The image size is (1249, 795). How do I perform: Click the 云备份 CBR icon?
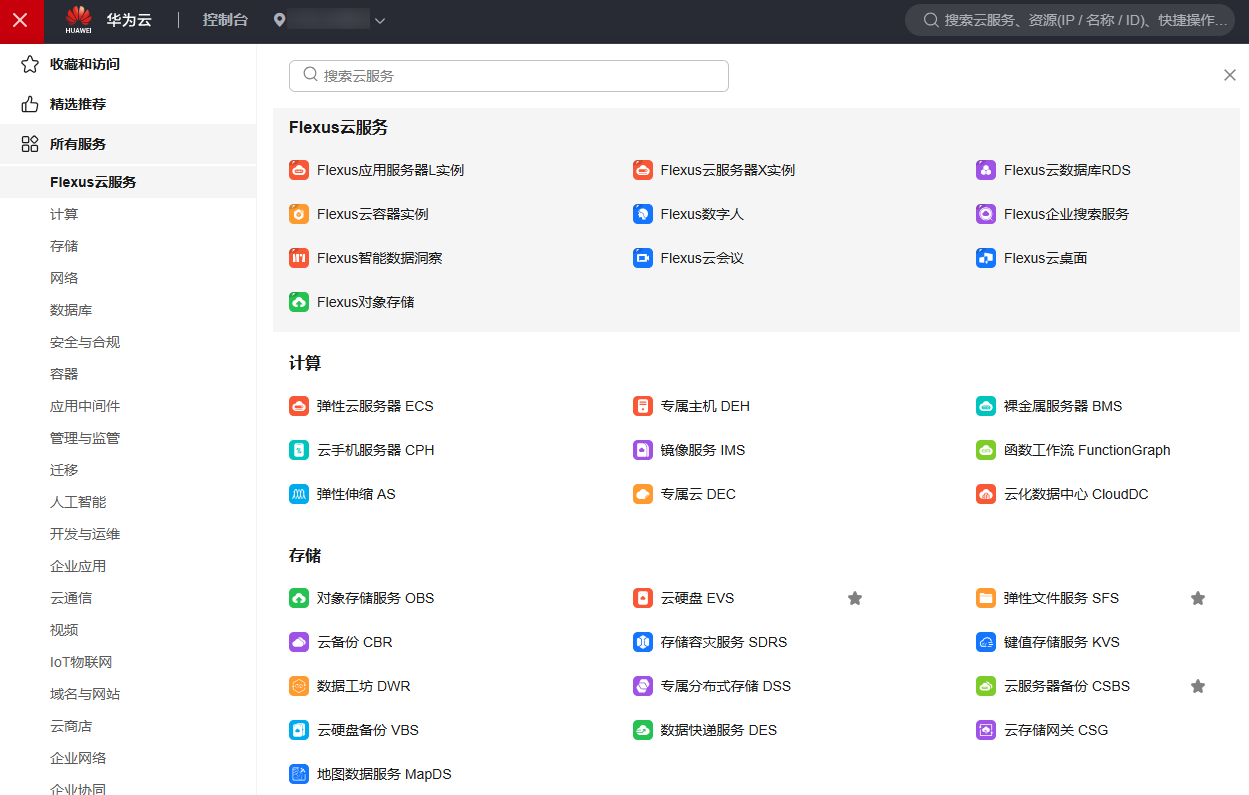coord(299,642)
